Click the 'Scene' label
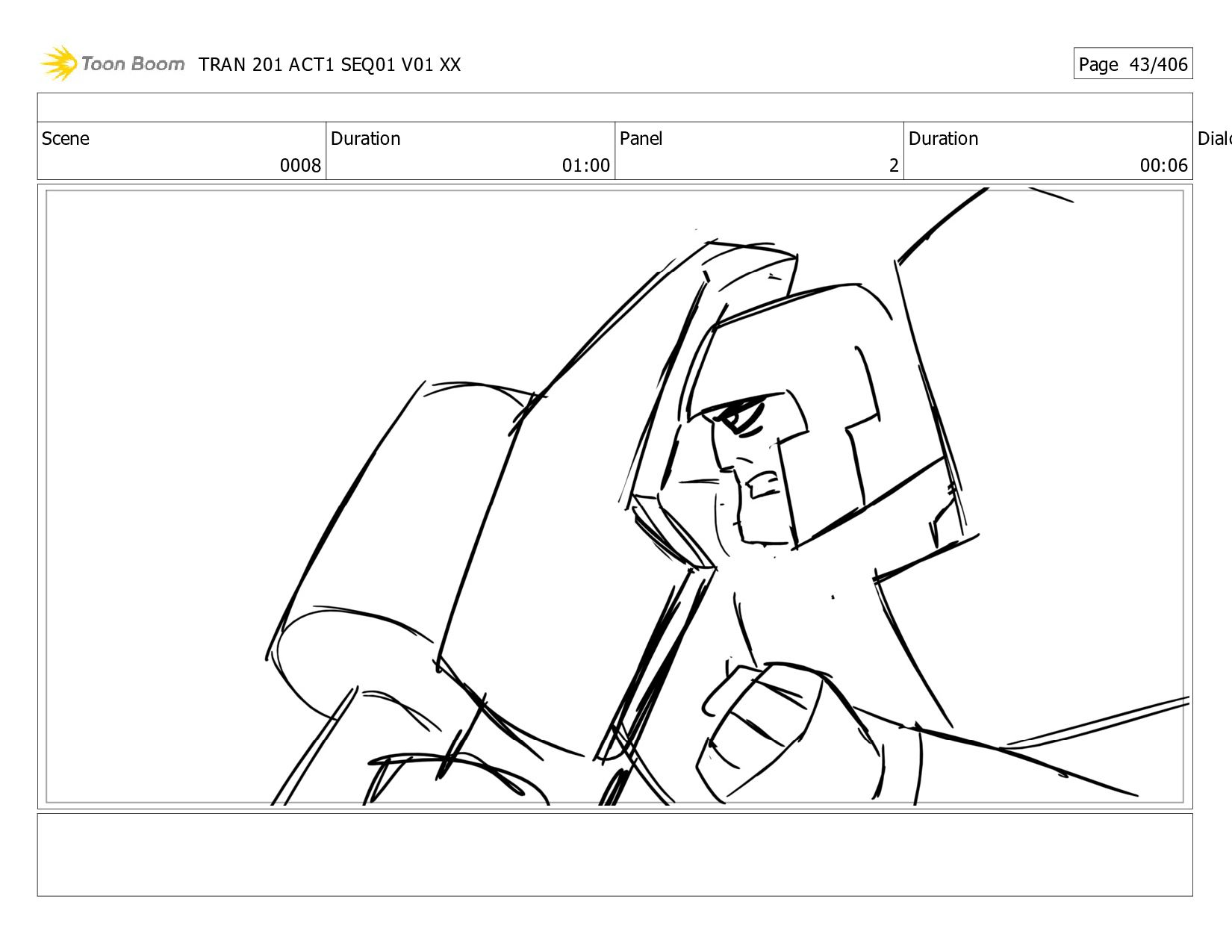Viewport: 1232px width, 952px height. click(66, 139)
